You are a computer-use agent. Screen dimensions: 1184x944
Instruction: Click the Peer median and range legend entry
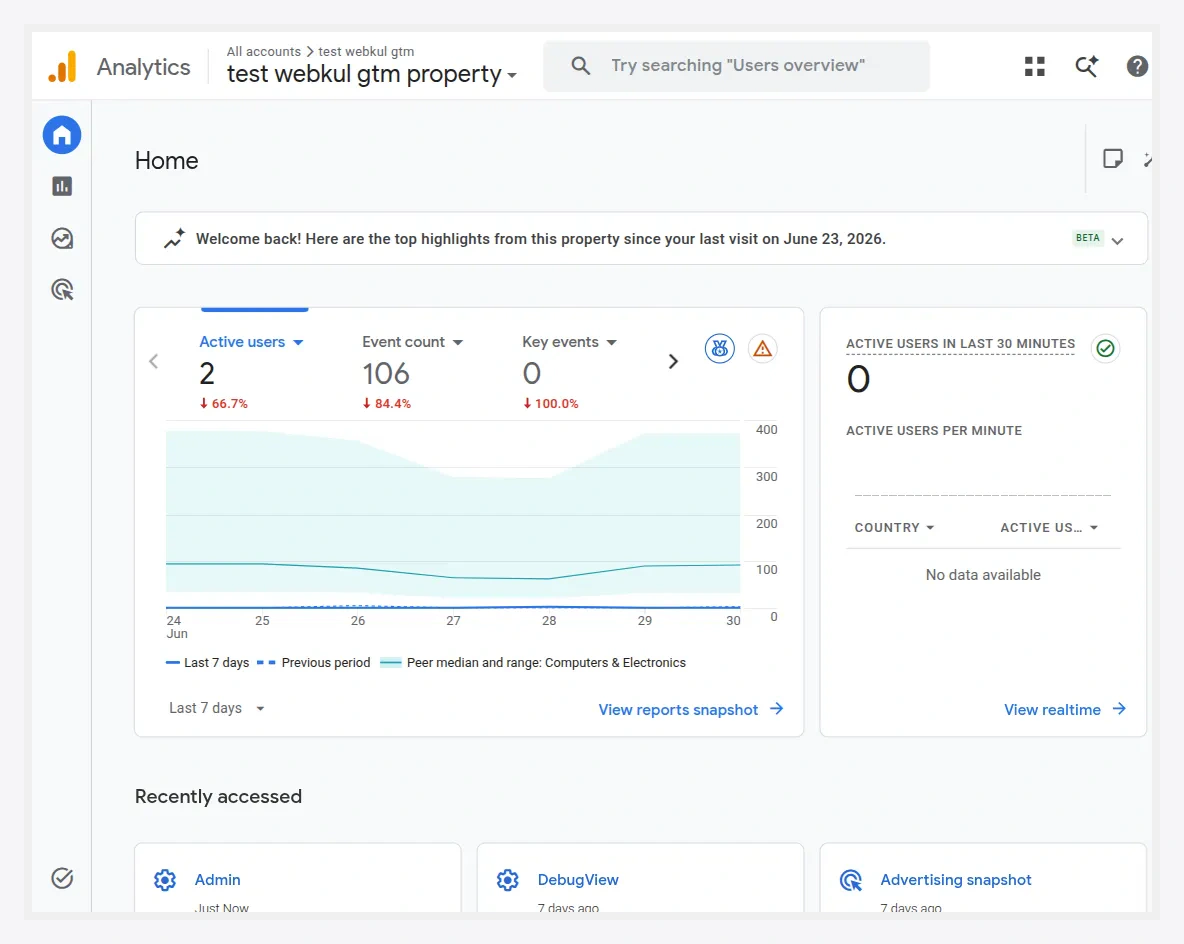coord(533,662)
